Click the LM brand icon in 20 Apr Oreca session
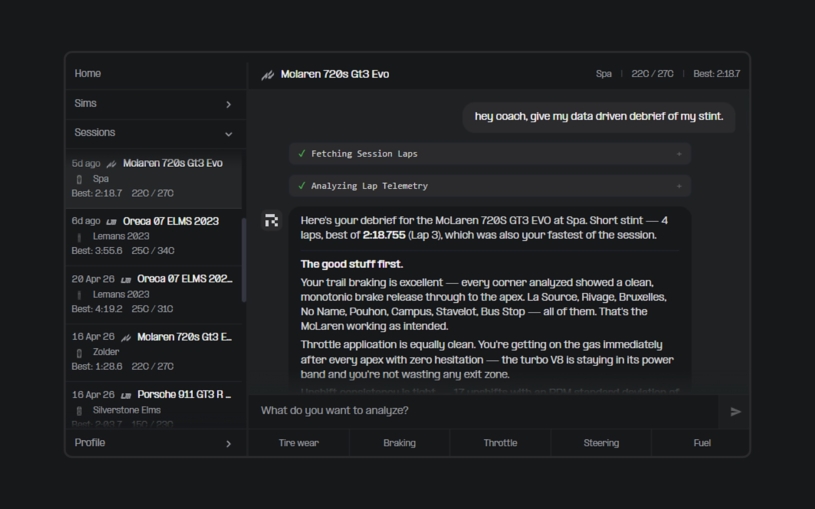815x509 pixels. 126,280
